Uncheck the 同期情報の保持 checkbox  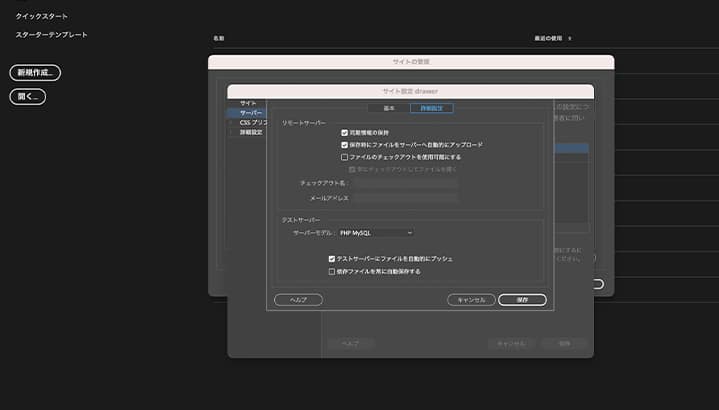(345, 132)
